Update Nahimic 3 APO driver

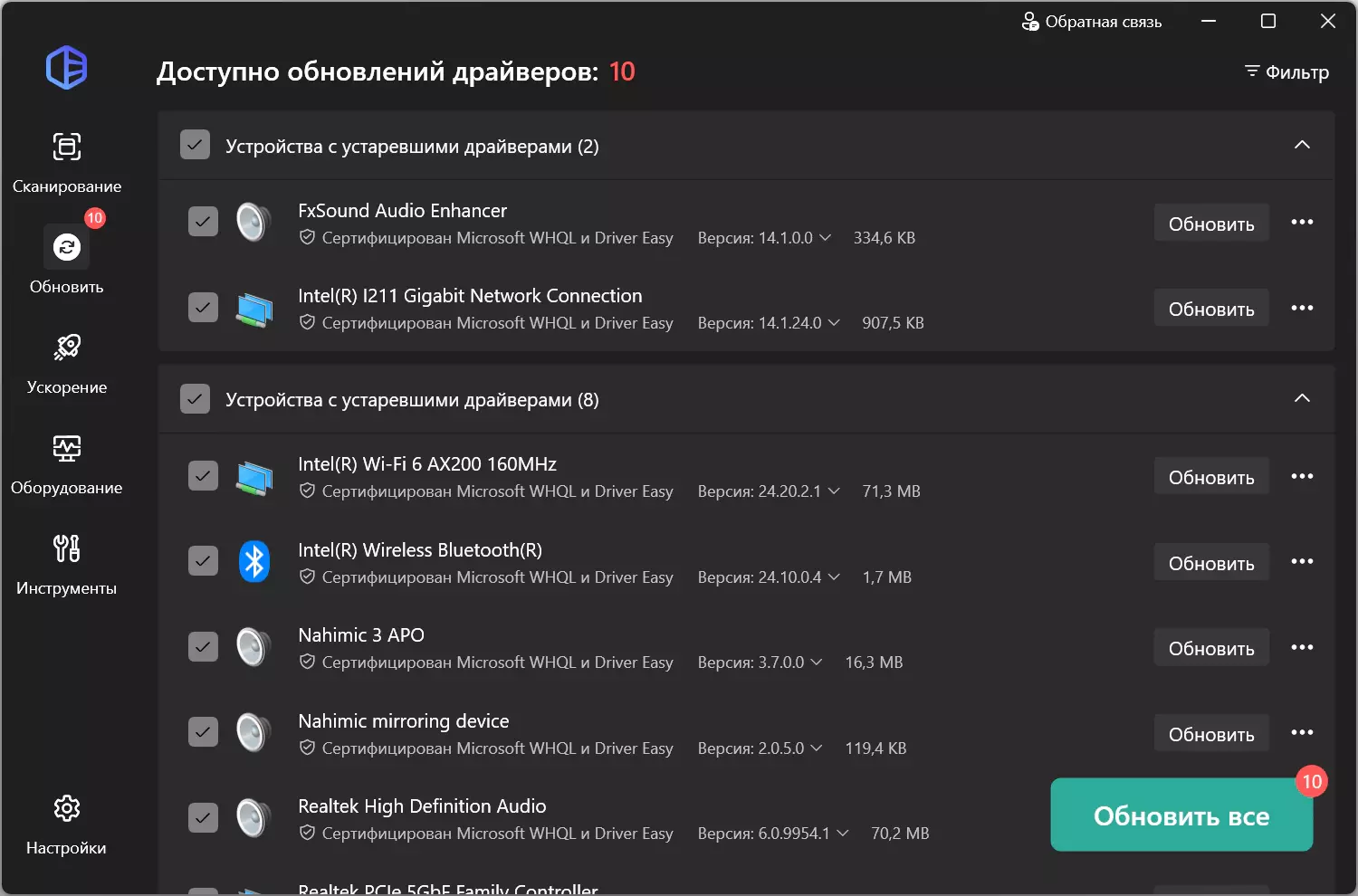coord(1211,648)
